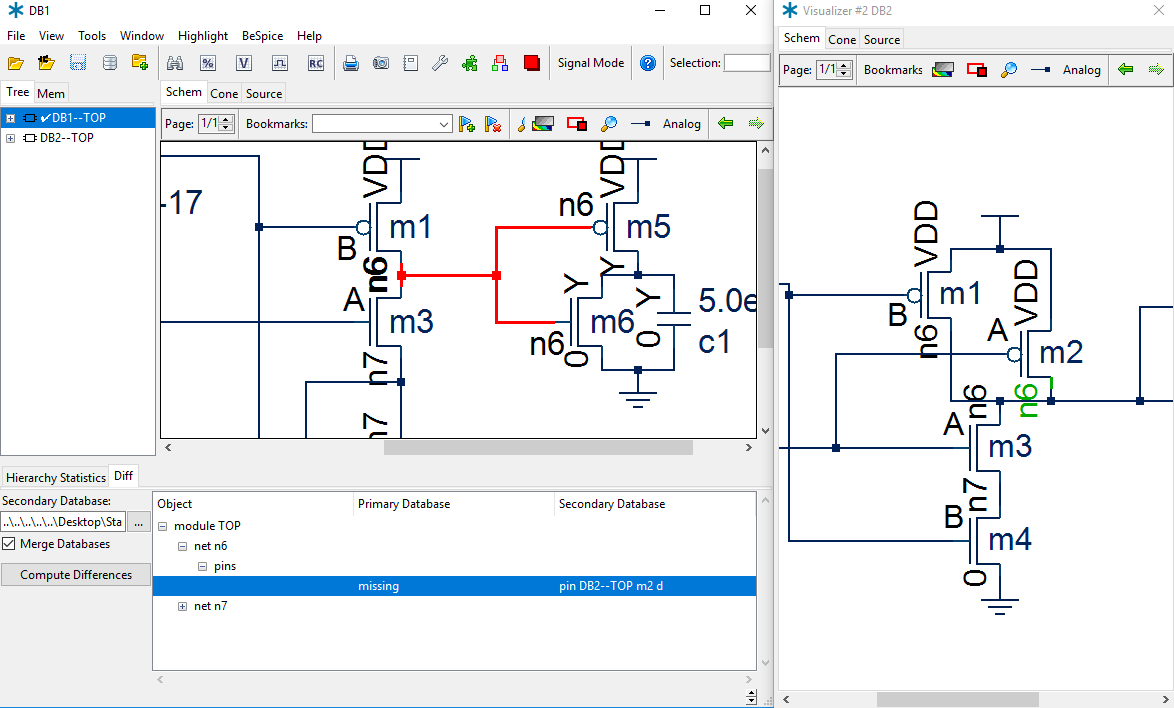
Task: Collapse the pins diff node
Action: point(202,567)
